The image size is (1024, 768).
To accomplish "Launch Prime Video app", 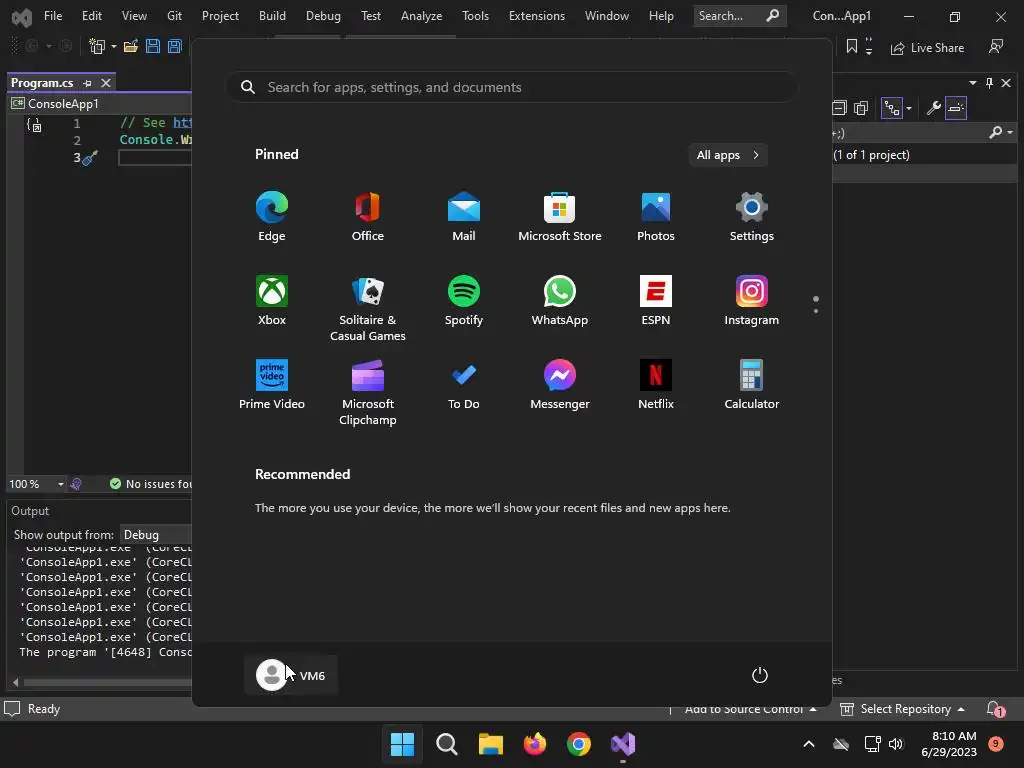I will coord(272,385).
